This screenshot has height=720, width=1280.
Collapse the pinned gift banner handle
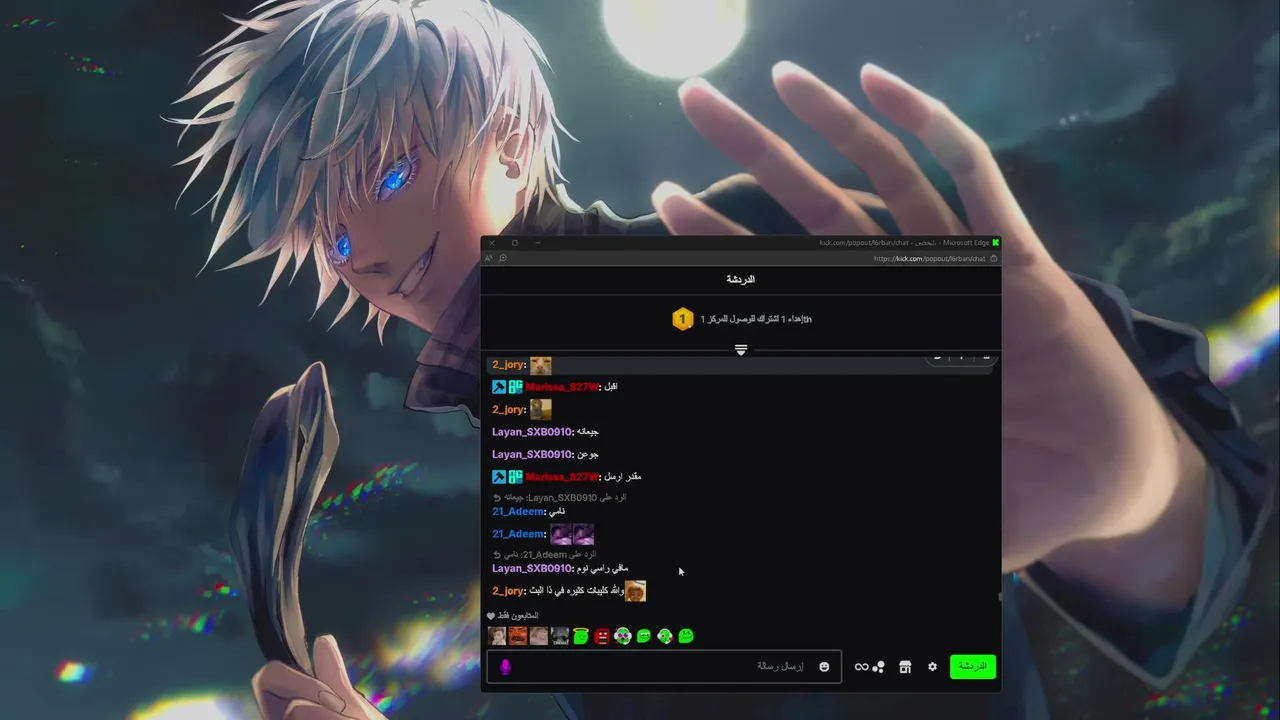click(x=741, y=350)
